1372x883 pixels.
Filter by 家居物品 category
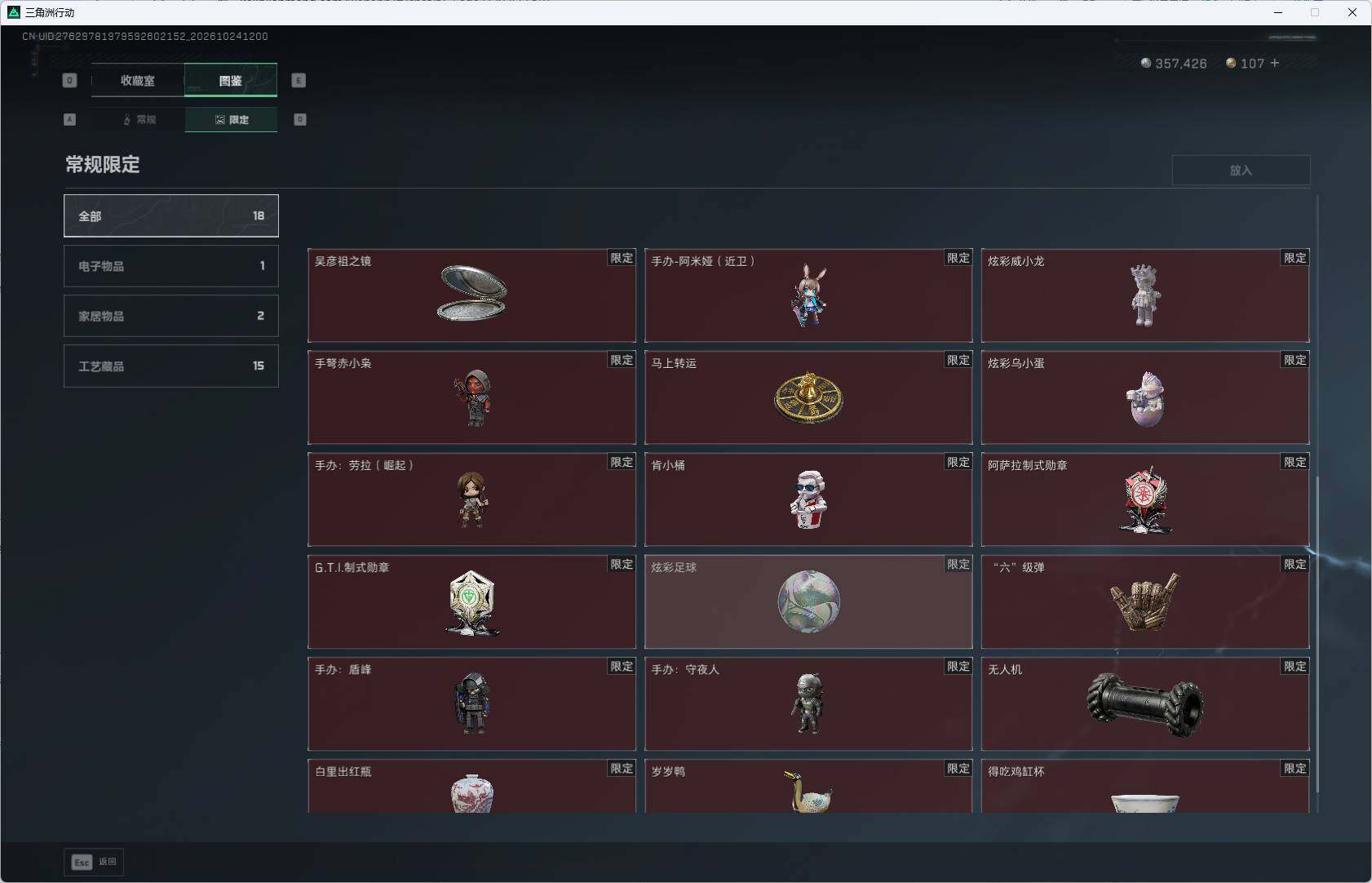(x=171, y=316)
